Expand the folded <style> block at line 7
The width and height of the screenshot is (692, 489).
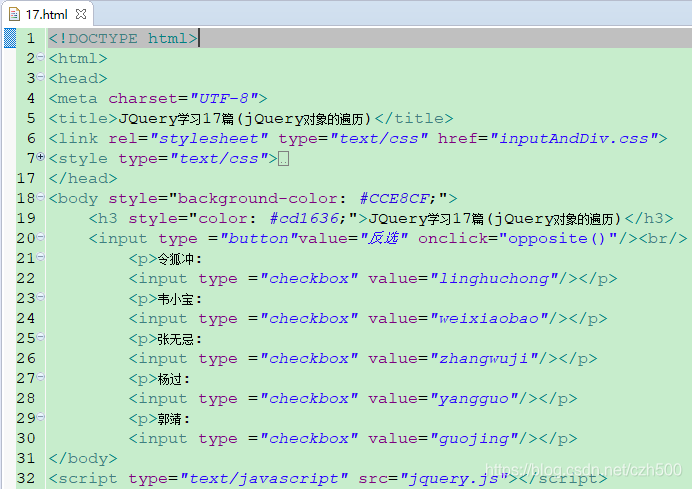(x=41, y=156)
